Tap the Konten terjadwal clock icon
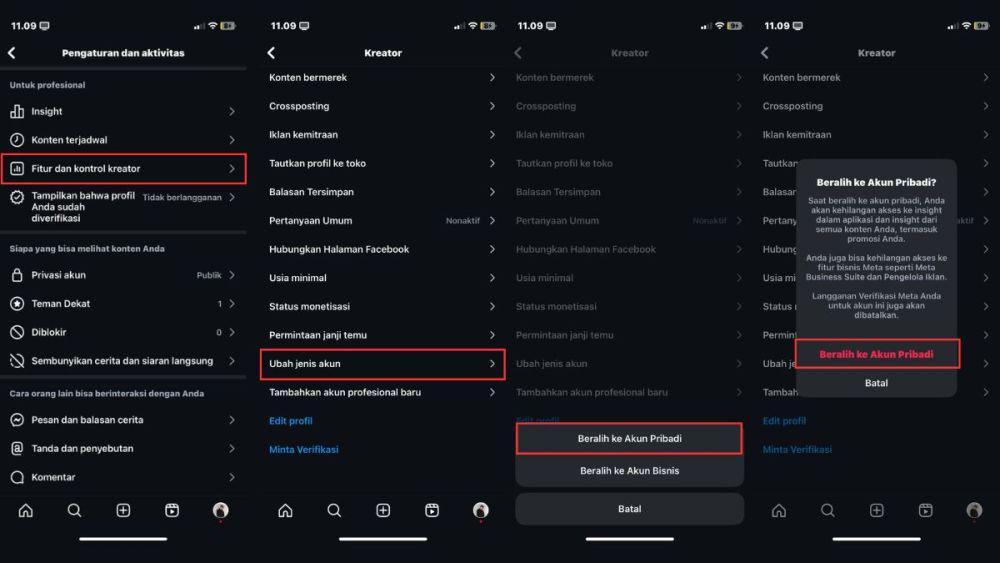The height and width of the screenshot is (563, 1000). click(17, 140)
